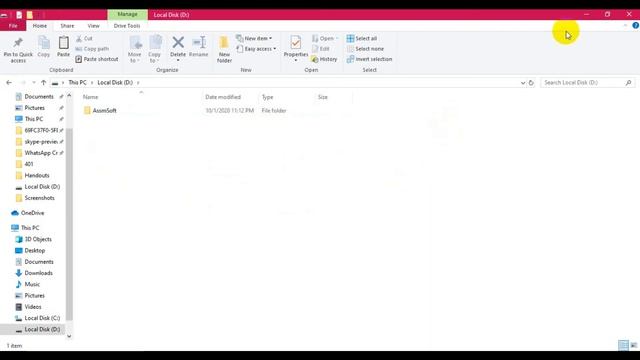The height and width of the screenshot is (360, 640).
Task: Switch to Large icons view
Action: (633, 345)
